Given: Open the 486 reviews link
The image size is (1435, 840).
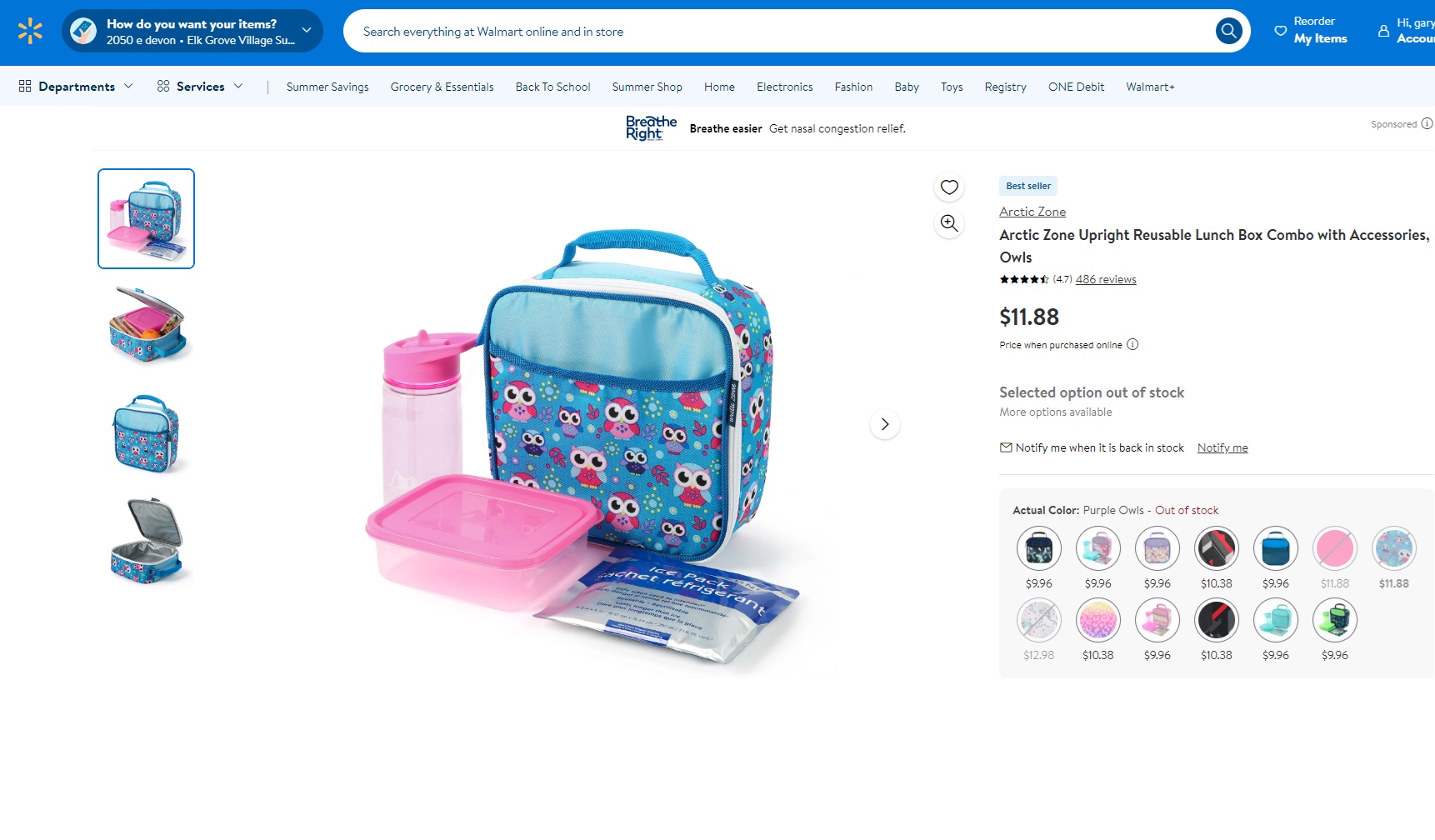Looking at the screenshot, I should (x=1106, y=279).
